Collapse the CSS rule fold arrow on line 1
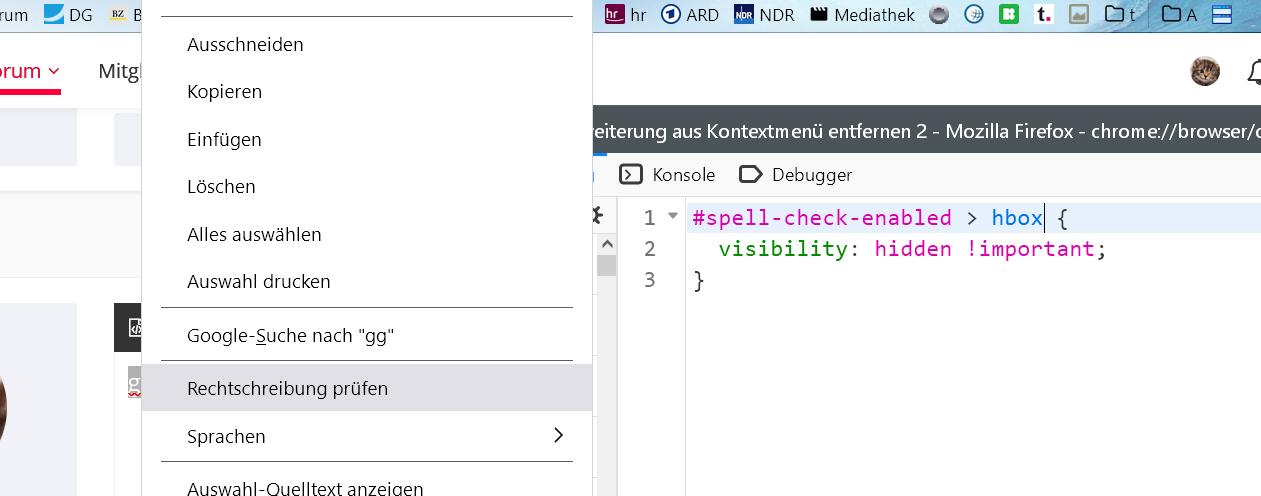Viewport: 1261px width, 496px height. coord(673,216)
